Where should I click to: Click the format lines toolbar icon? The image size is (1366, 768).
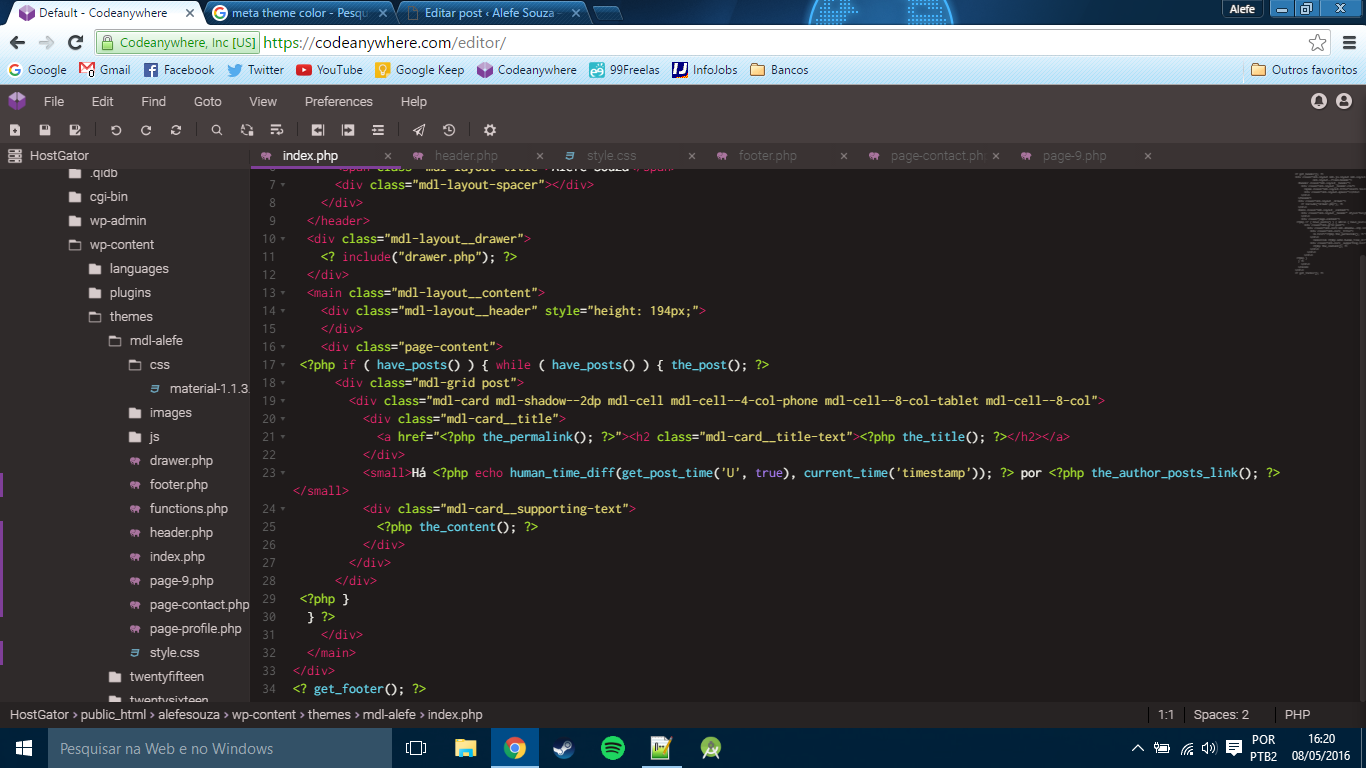378,130
